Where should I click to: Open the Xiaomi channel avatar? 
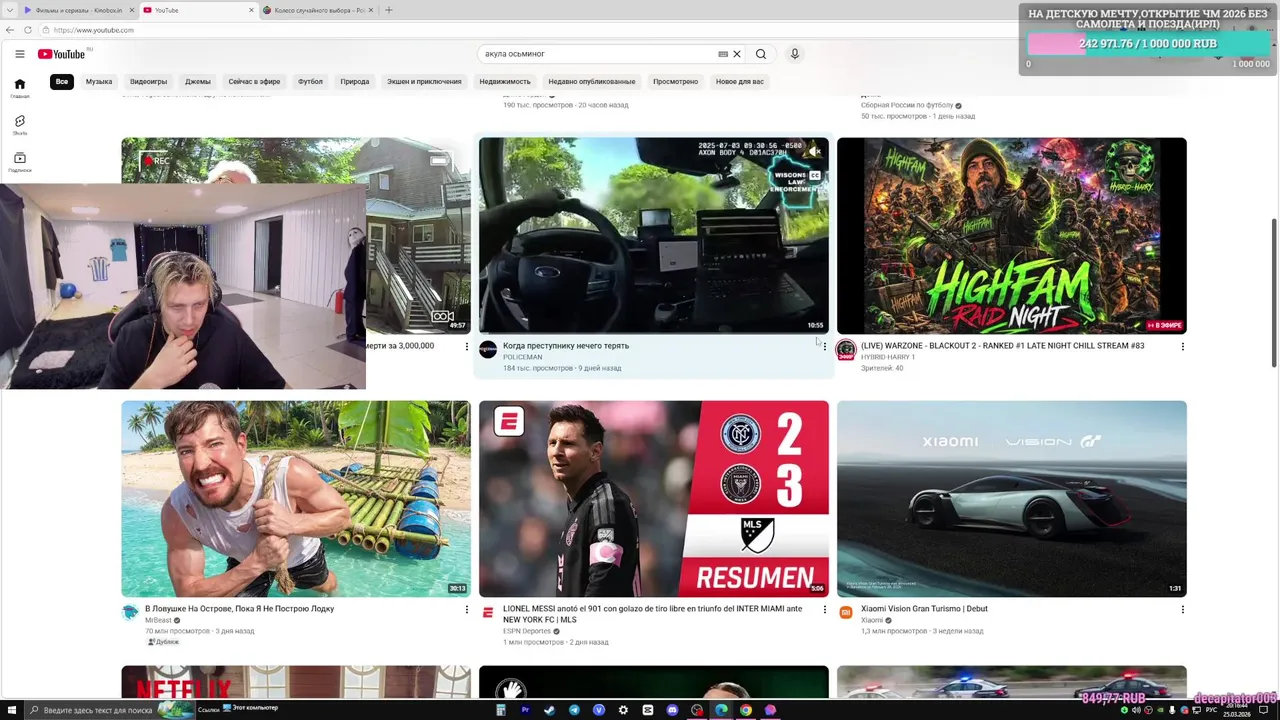tap(846, 612)
